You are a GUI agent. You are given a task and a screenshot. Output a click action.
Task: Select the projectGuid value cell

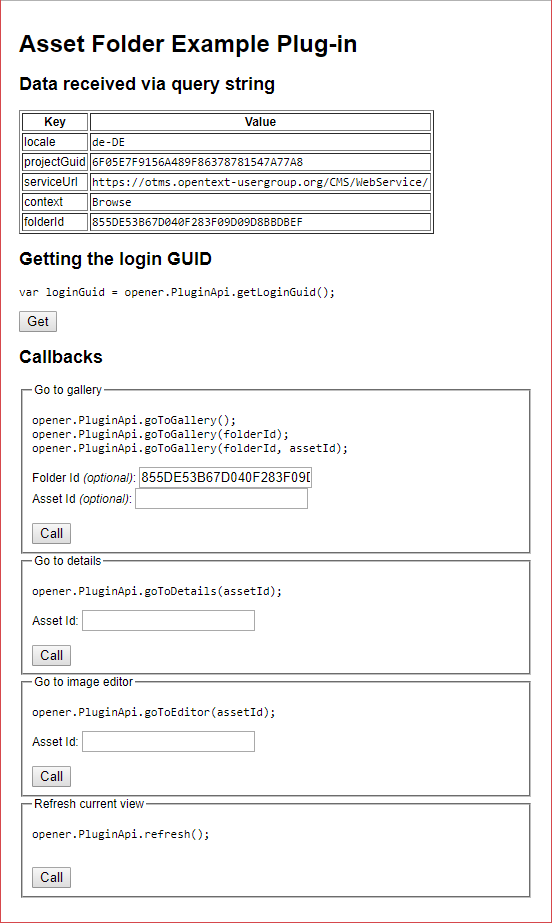coord(260,162)
